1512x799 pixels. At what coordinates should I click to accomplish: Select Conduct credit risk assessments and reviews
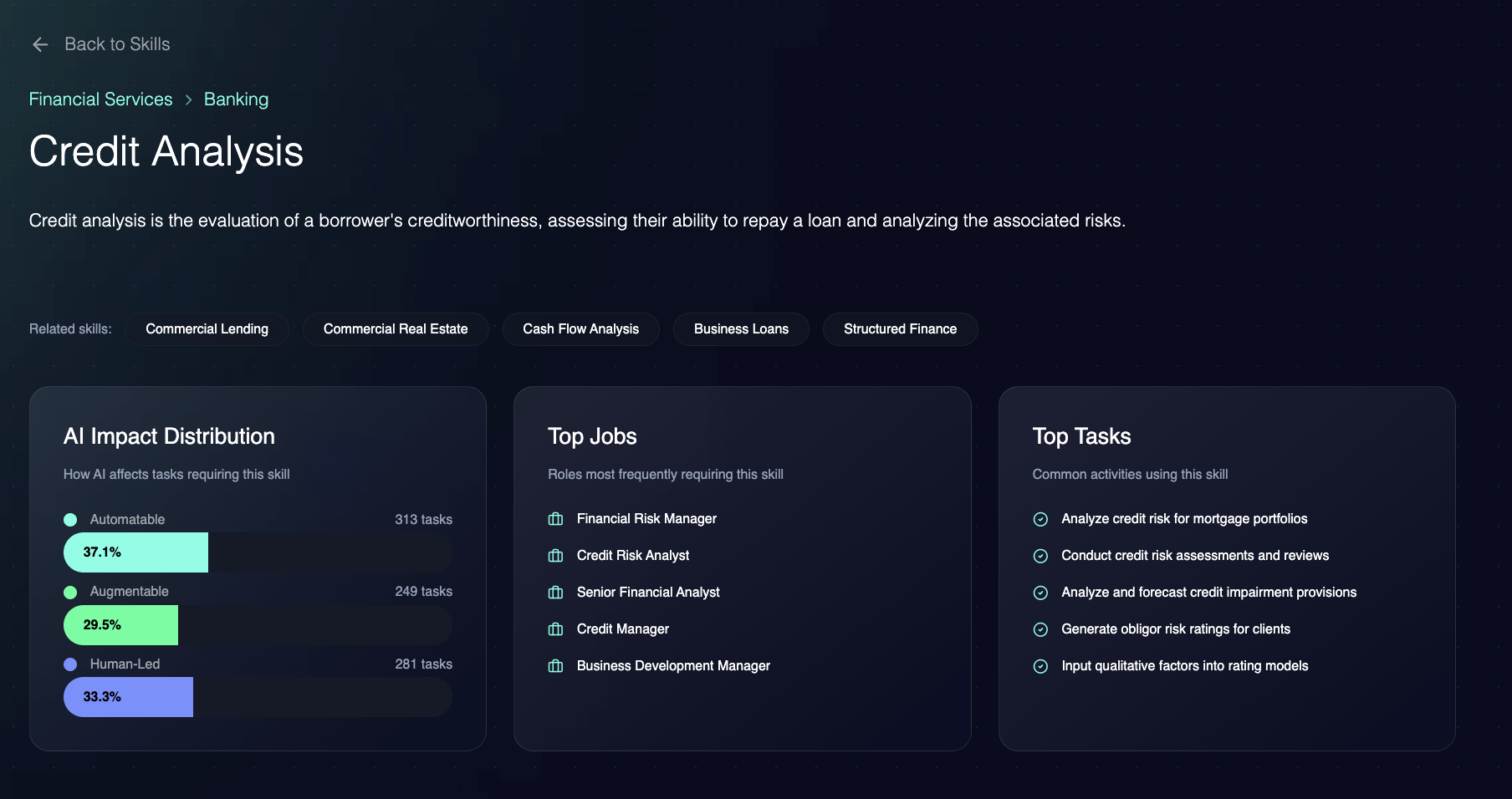coord(1195,556)
